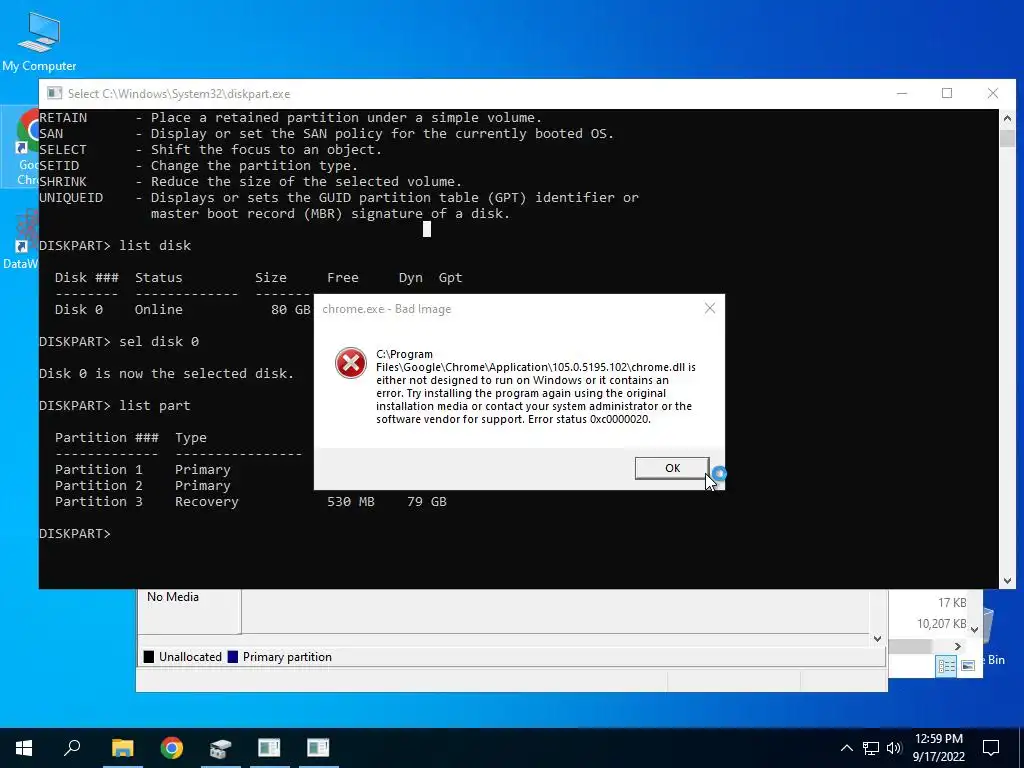The height and width of the screenshot is (768, 1024).
Task: Close the diskpart window
Action: 993,93
